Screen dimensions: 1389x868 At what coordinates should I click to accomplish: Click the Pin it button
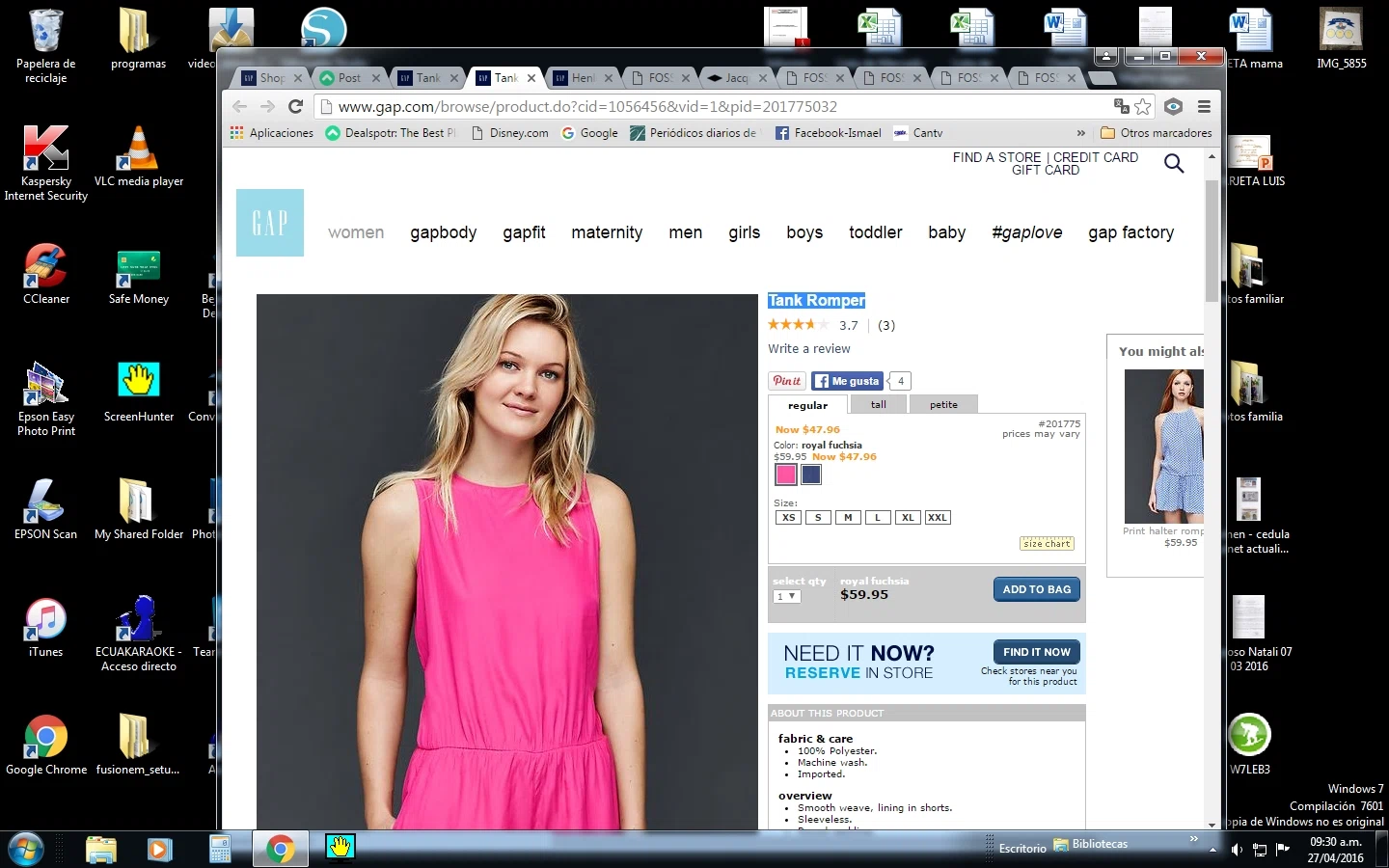787,381
